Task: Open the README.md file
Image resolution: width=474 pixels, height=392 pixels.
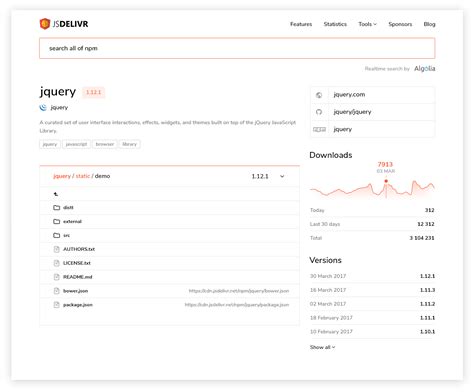Action: (x=78, y=277)
